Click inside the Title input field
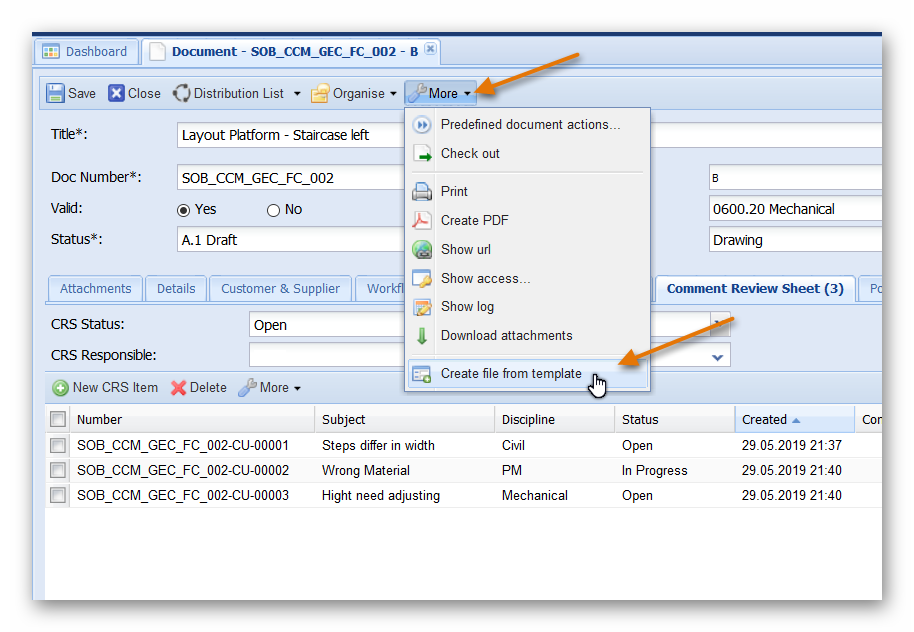The width and height of the screenshot is (914, 632). (x=290, y=135)
